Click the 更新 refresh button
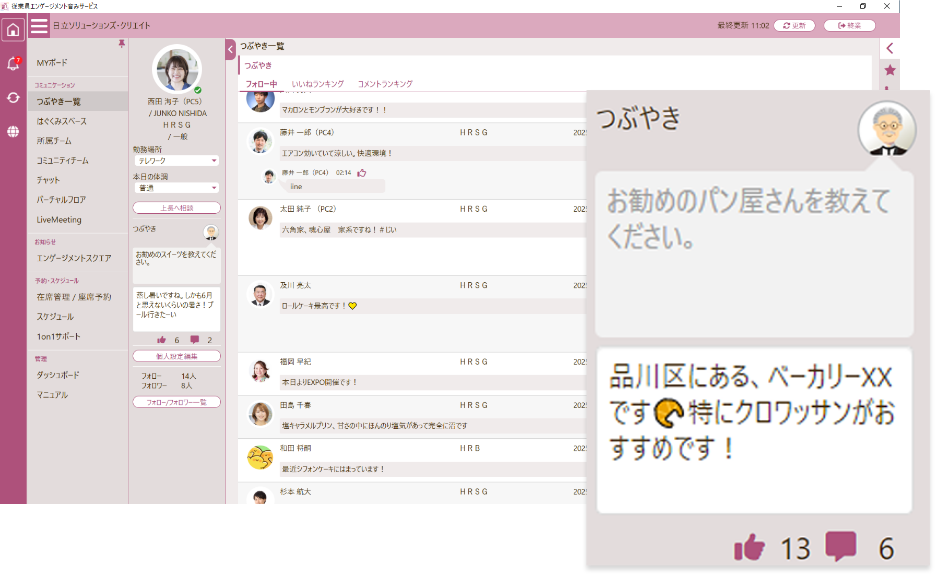Screen dimensions: 937x577 [795, 25]
